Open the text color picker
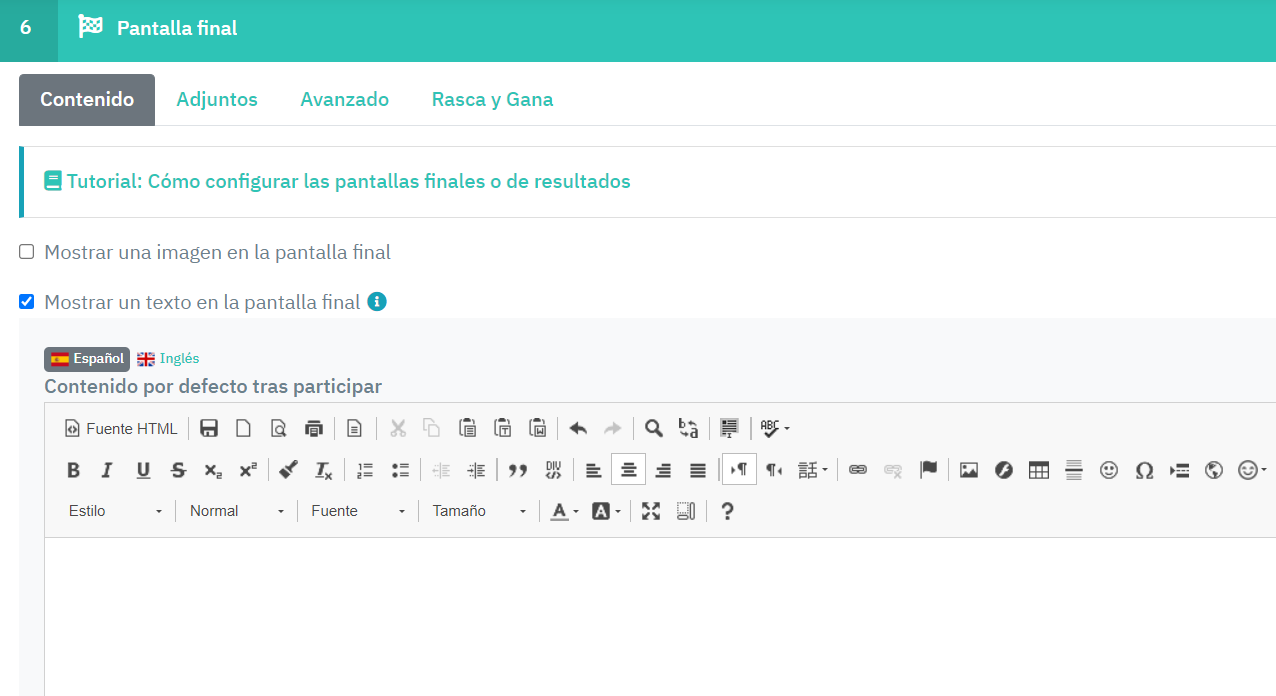Image resolution: width=1276 pixels, height=696 pixels. [x=564, y=511]
